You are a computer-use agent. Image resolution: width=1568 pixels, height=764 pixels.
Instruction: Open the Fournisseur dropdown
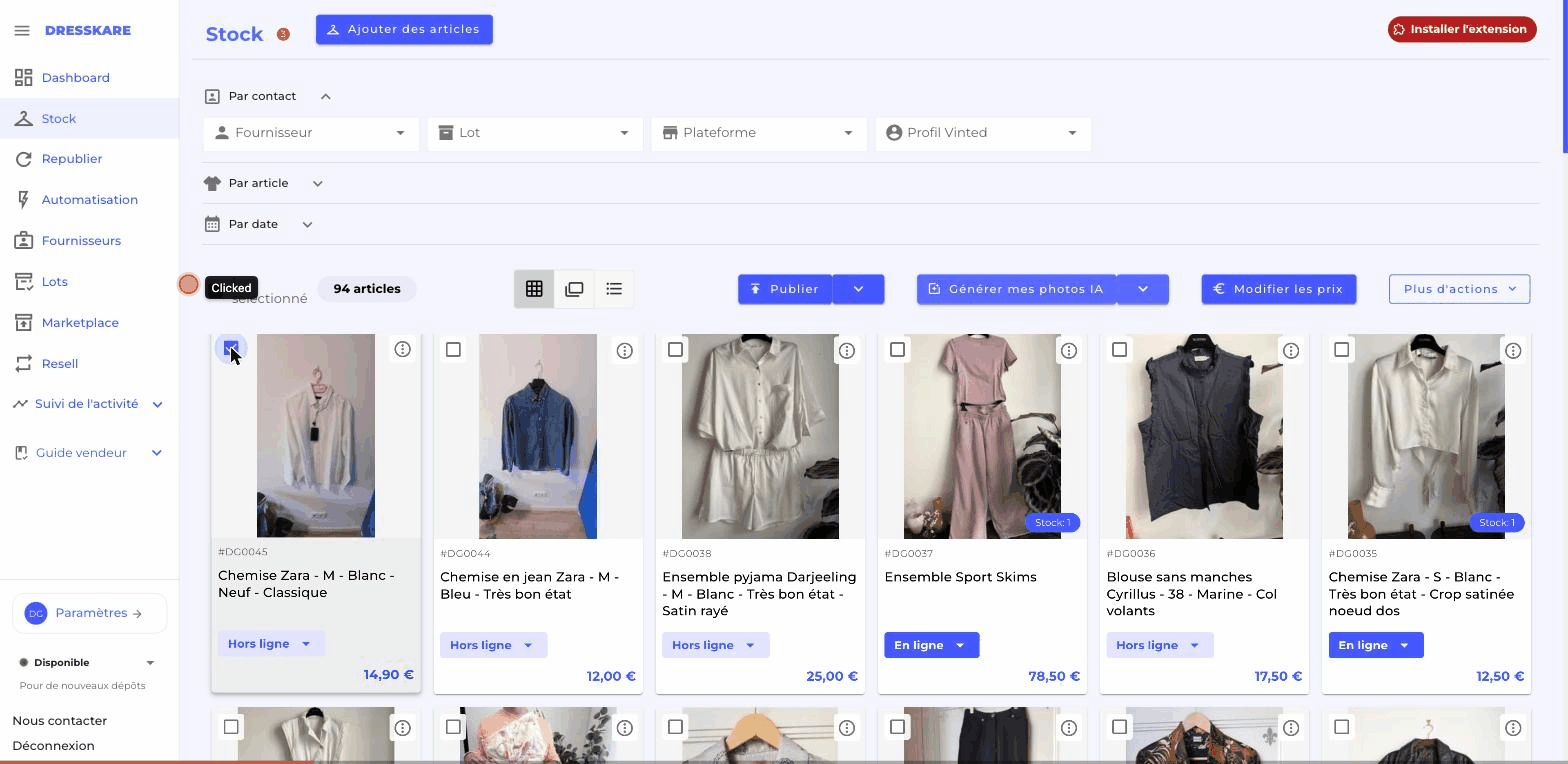click(311, 133)
